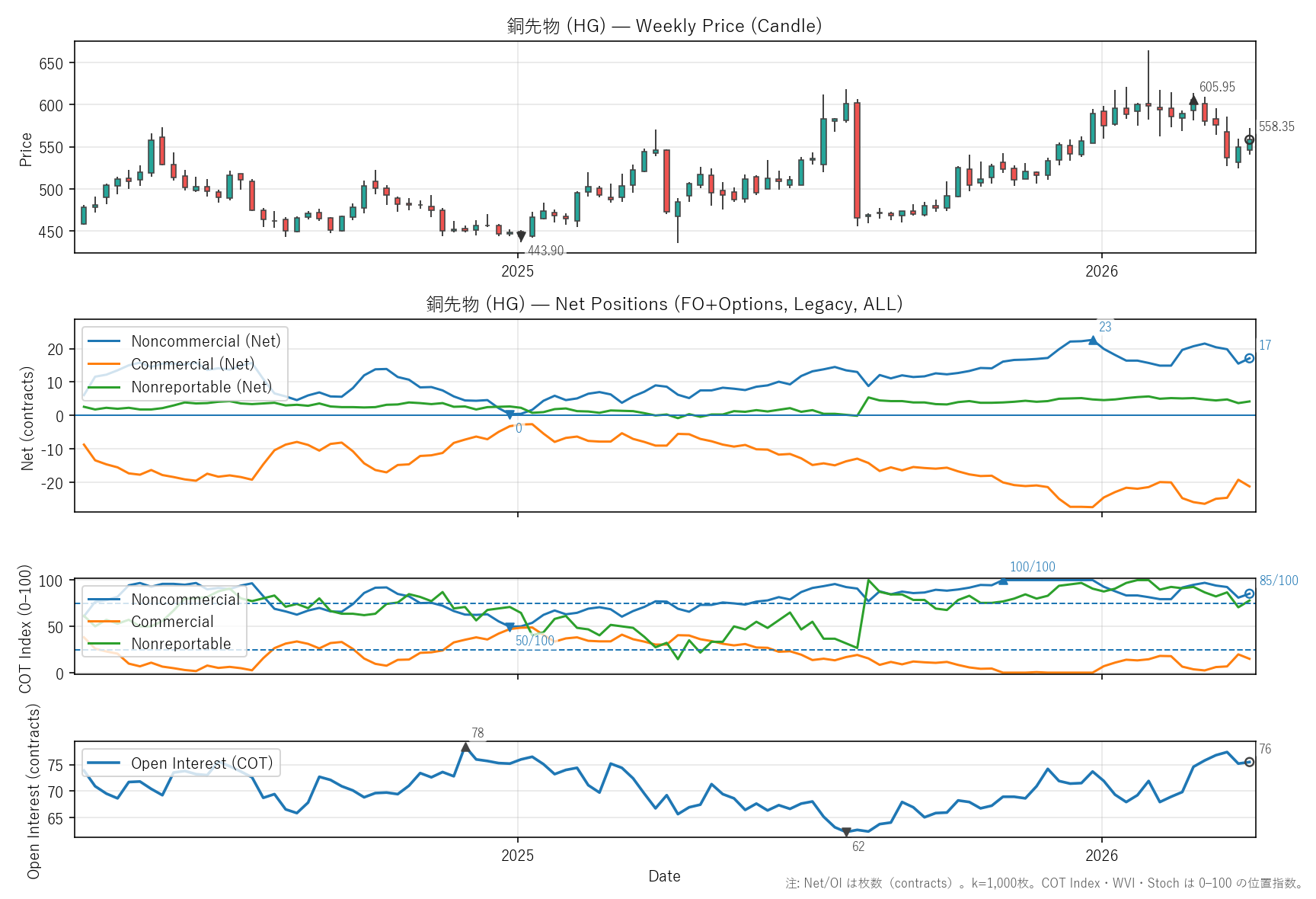
Task: Click the Nonreportable (Net) legend entry
Action: coord(201,387)
